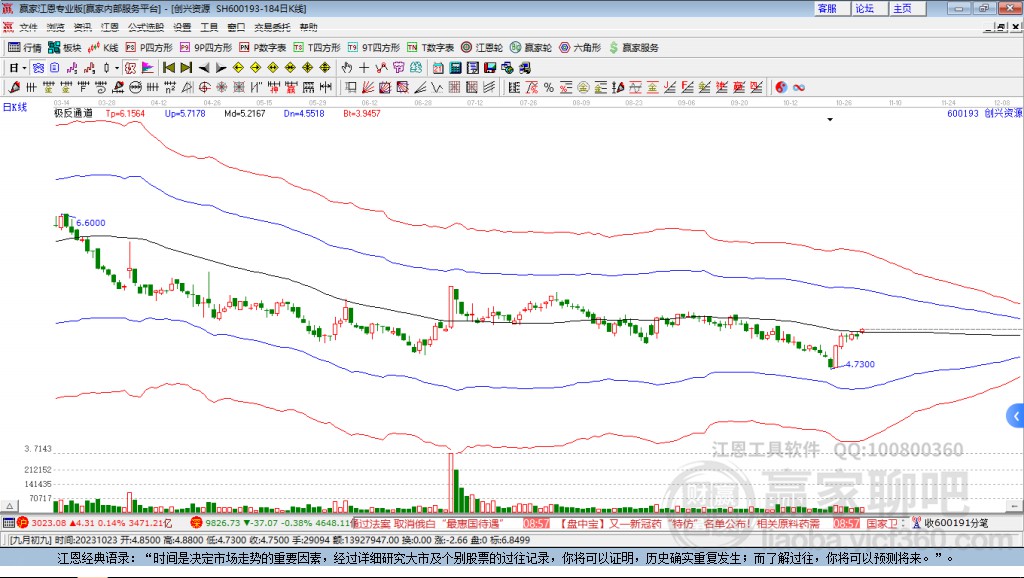
Task: Toggle the highlighted 权 adjust-price icon
Action: coord(130,68)
